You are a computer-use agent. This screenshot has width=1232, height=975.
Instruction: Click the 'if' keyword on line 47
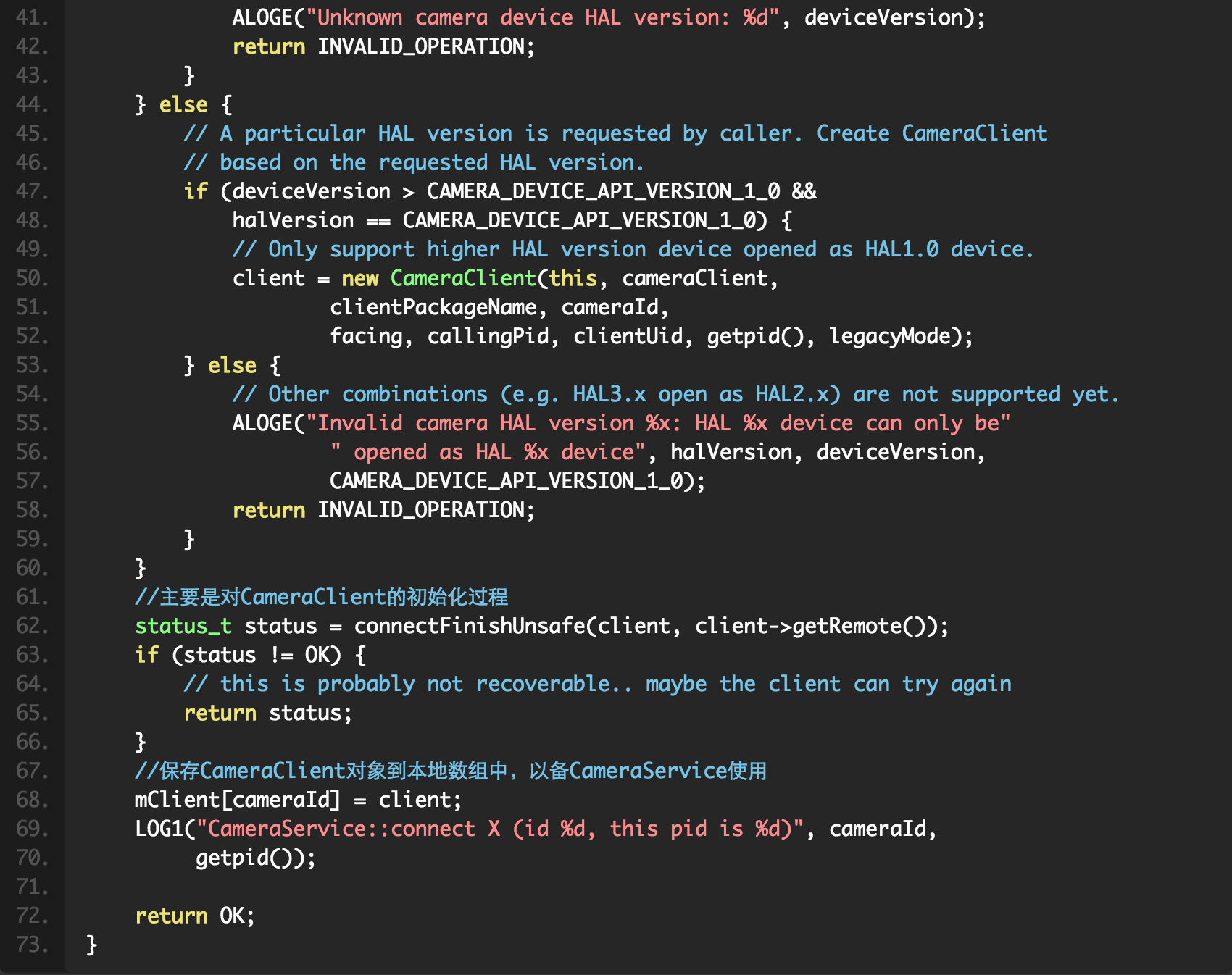[196, 191]
